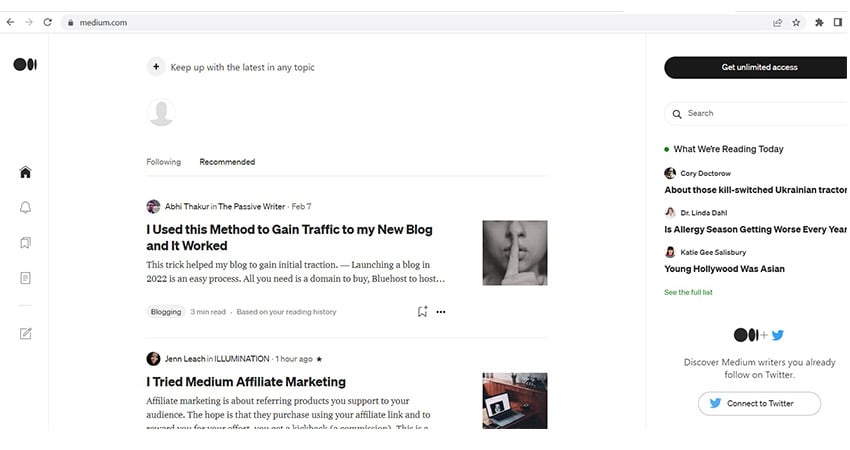850x450 pixels.
Task: Reload the page in browser
Action: pos(48,22)
